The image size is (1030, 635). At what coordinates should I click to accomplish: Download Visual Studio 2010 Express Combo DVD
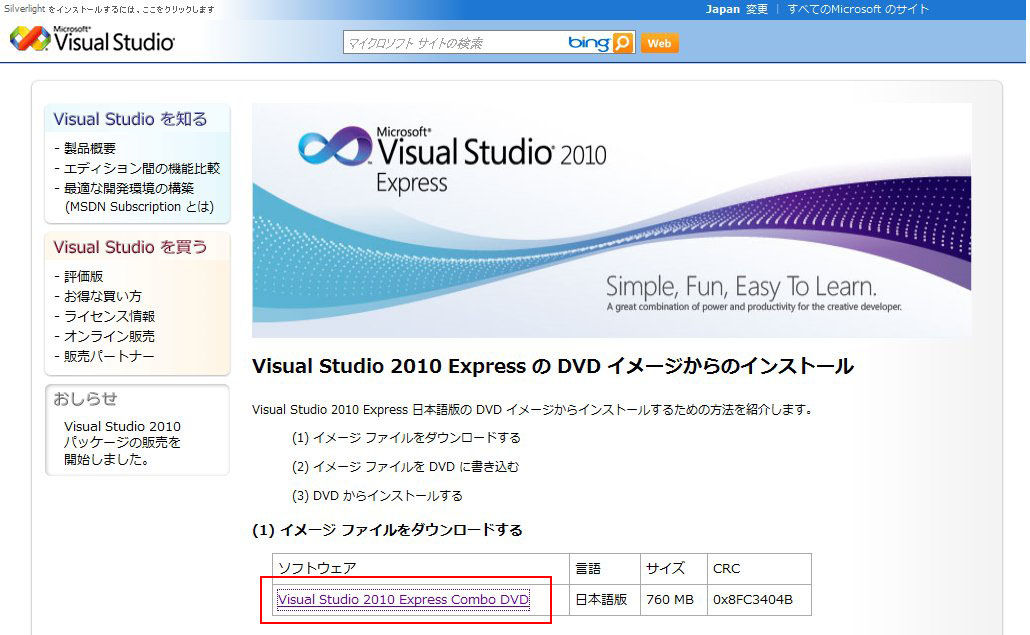[x=403, y=600]
